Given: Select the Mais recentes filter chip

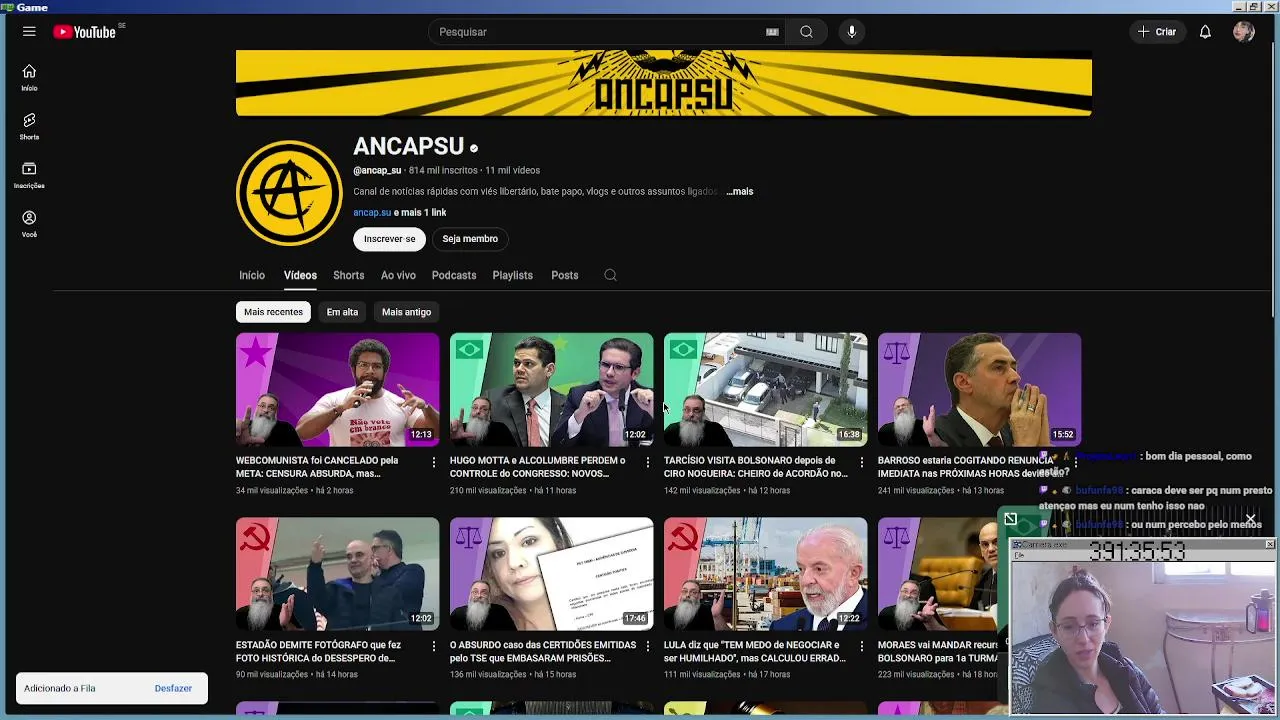Looking at the screenshot, I should 273,312.
